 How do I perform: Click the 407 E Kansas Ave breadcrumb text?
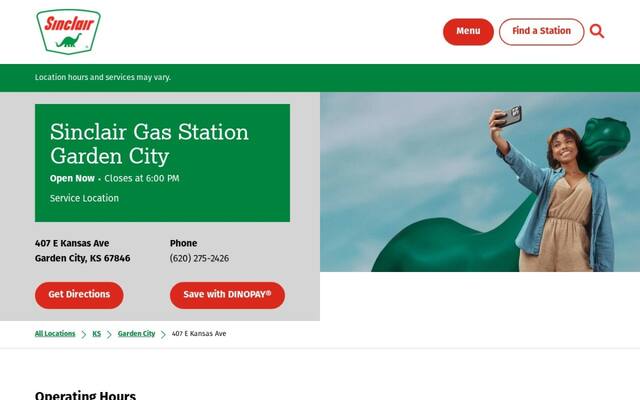(x=199, y=333)
